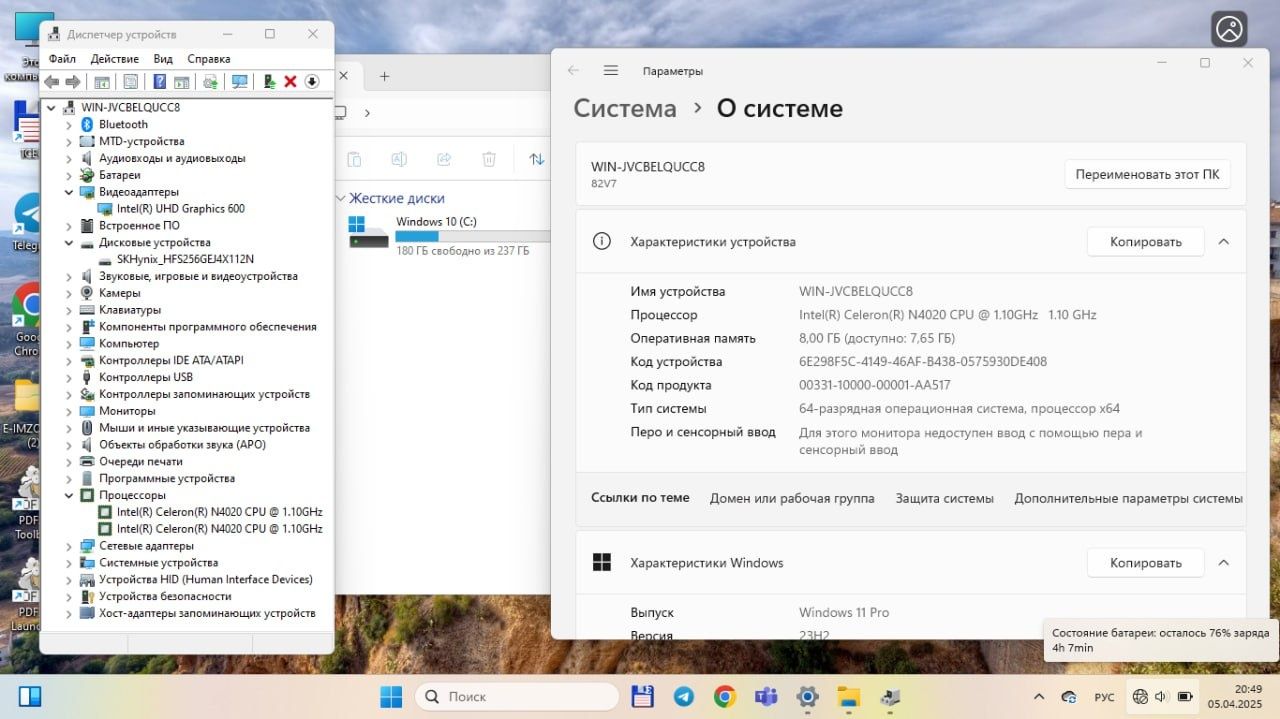Toggle the console tree pane icon
The width and height of the screenshot is (1280, 719).
tap(101, 82)
